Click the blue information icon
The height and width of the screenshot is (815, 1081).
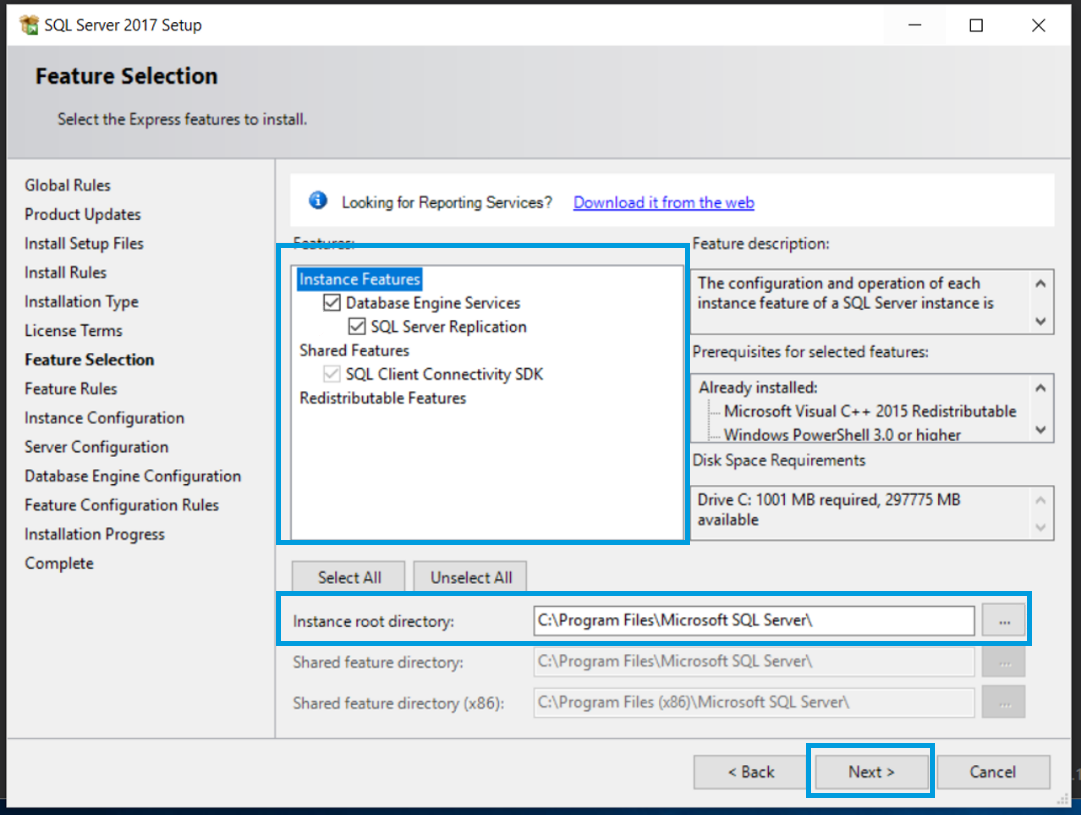(x=317, y=199)
